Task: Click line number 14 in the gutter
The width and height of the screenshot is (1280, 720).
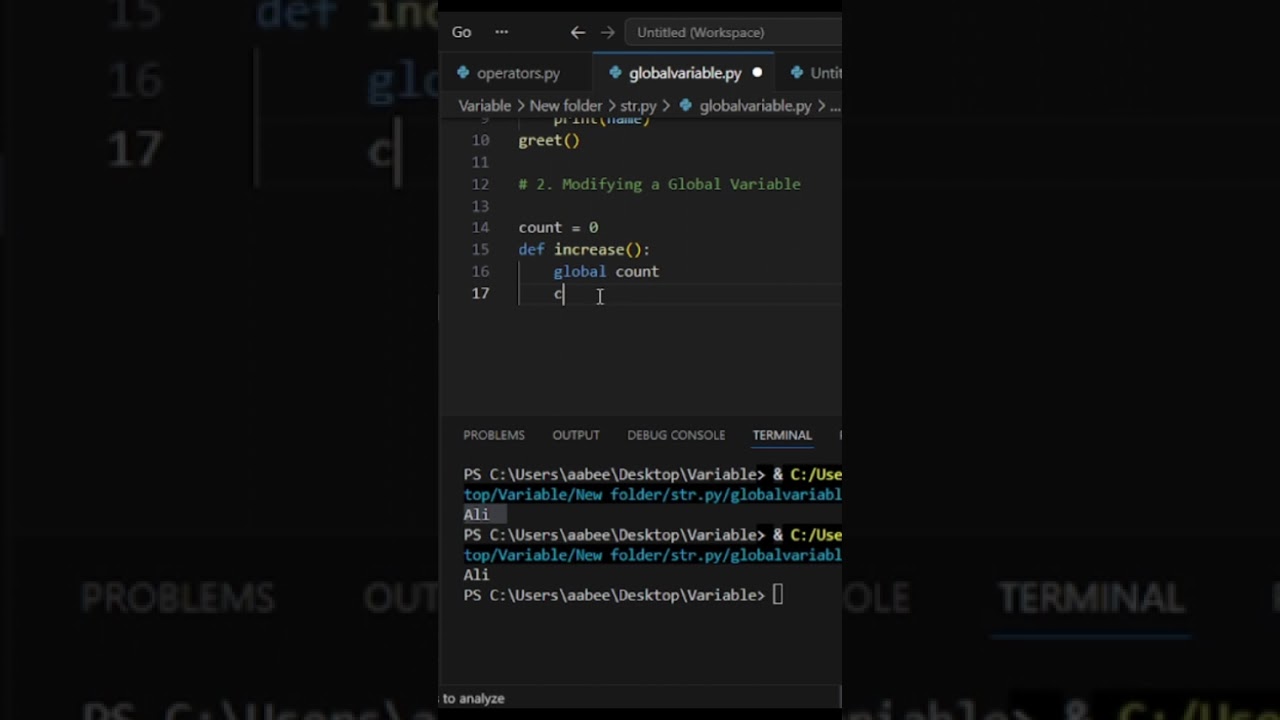Action: click(x=480, y=227)
